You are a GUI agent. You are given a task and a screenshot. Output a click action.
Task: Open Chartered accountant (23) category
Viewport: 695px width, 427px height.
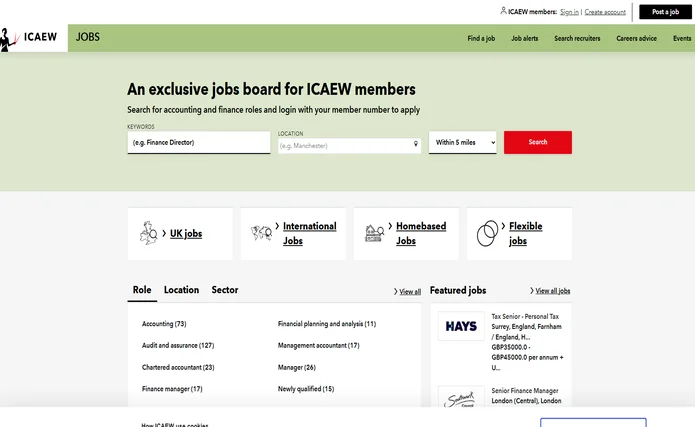[178, 367]
